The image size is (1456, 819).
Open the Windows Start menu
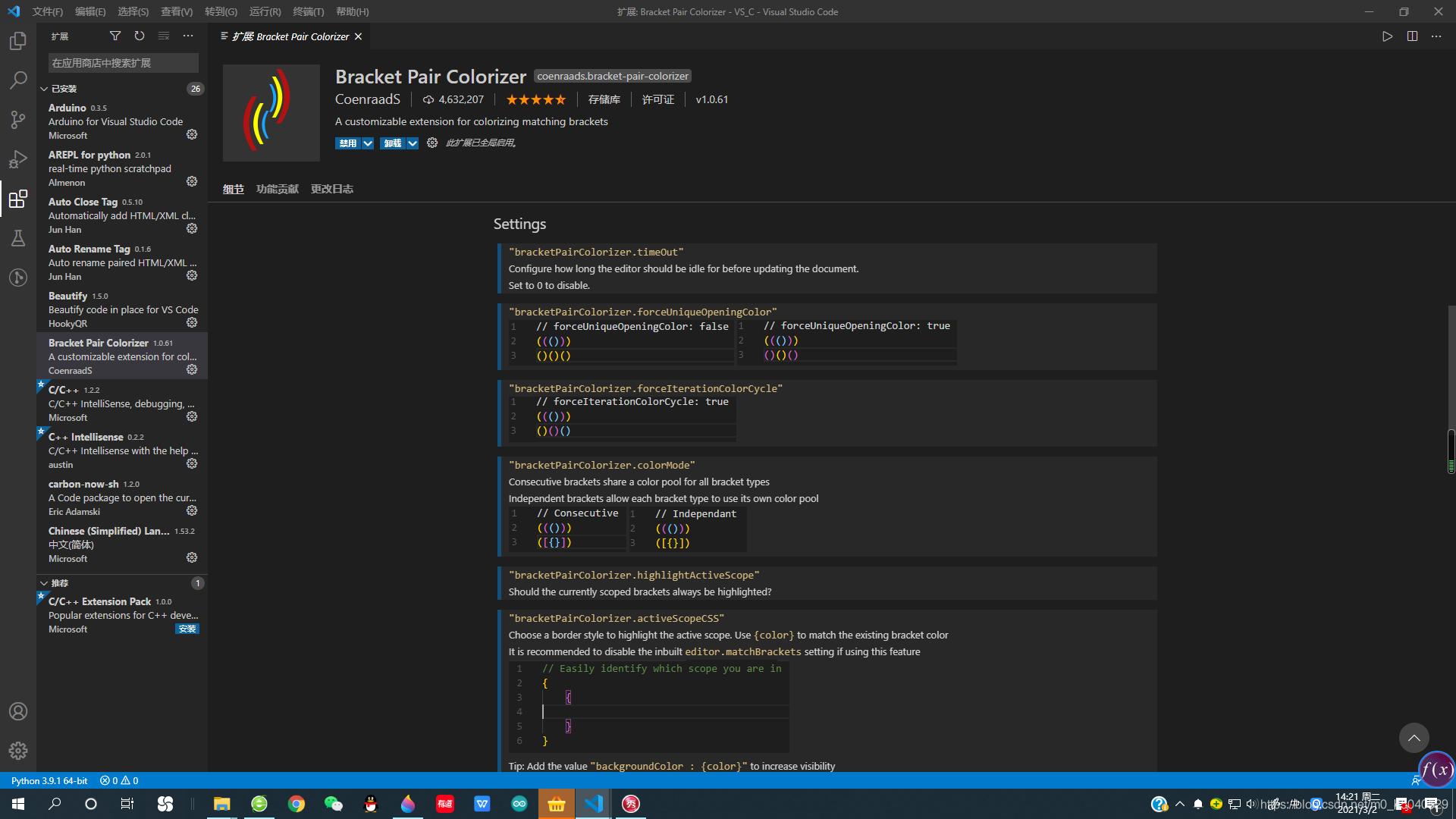(x=18, y=804)
